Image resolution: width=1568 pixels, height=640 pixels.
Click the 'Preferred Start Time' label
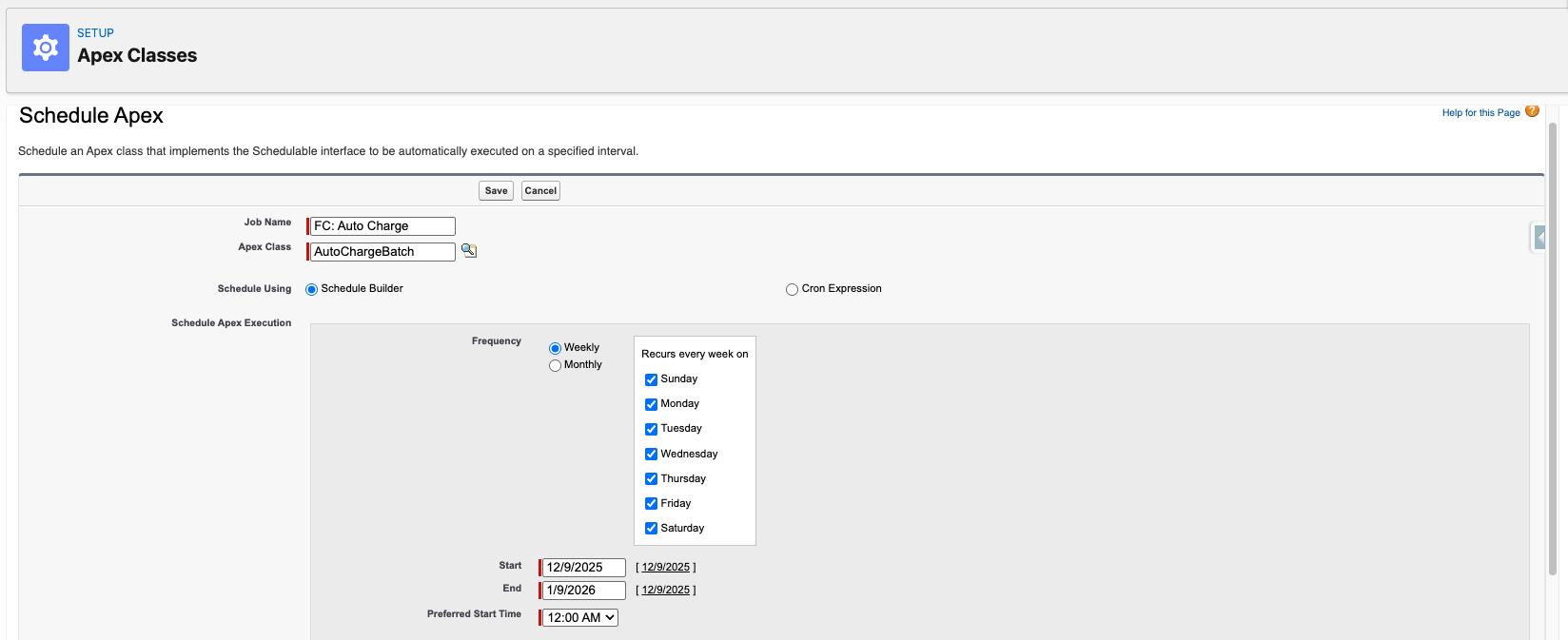474,614
